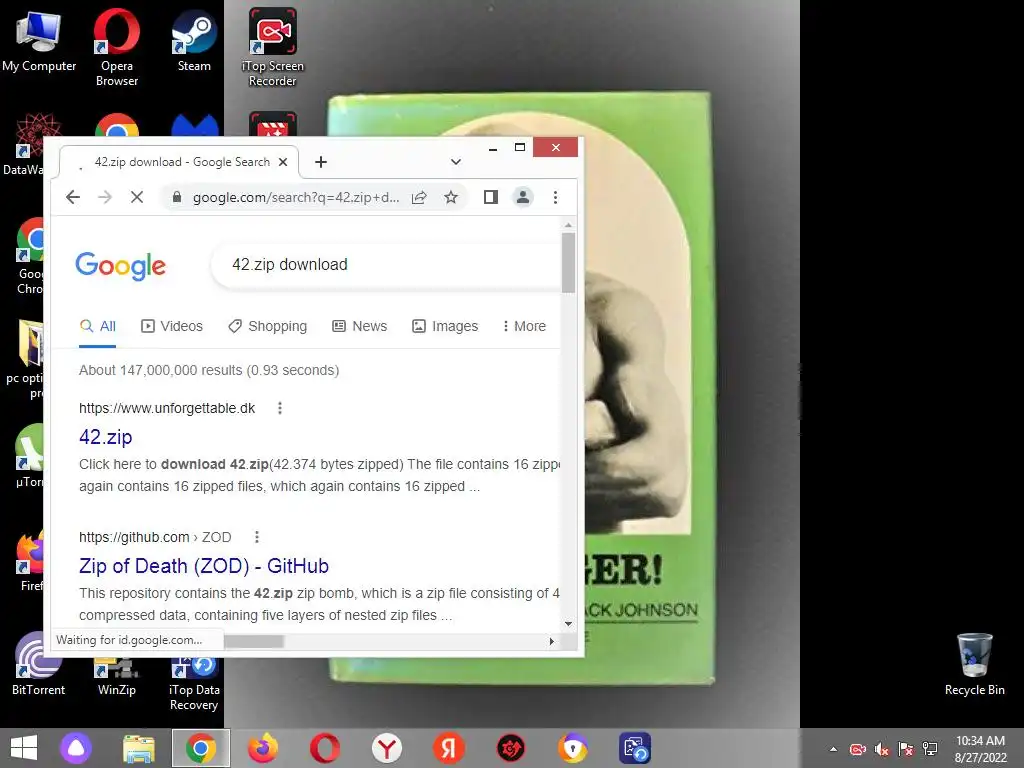
Task: Click the taskbar clock showing 10:34 AM
Action: pos(980,749)
